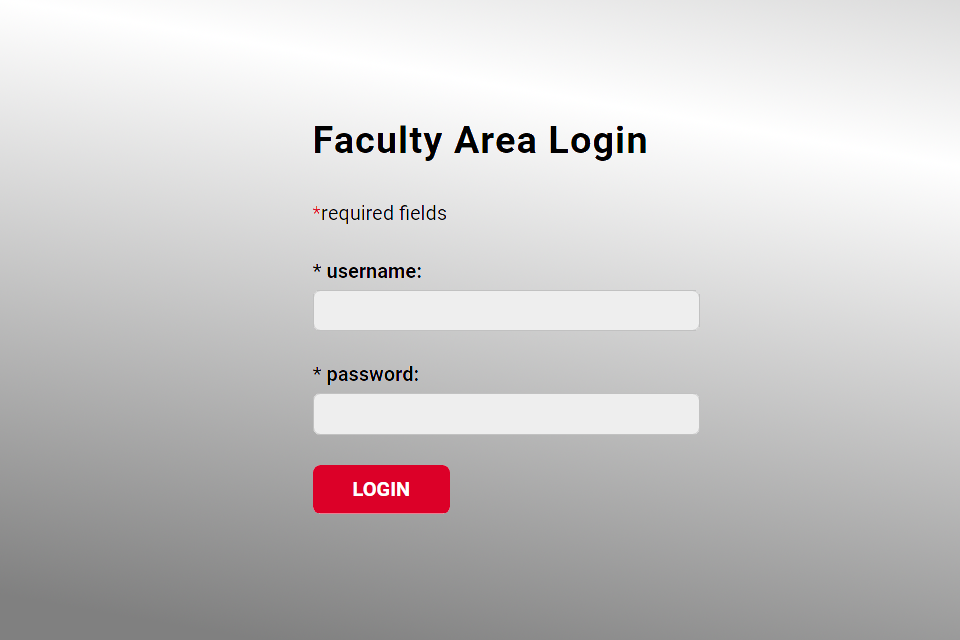Click the required fields note text
Image resolution: width=960 pixels, height=640 pixels.
click(x=383, y=213)
